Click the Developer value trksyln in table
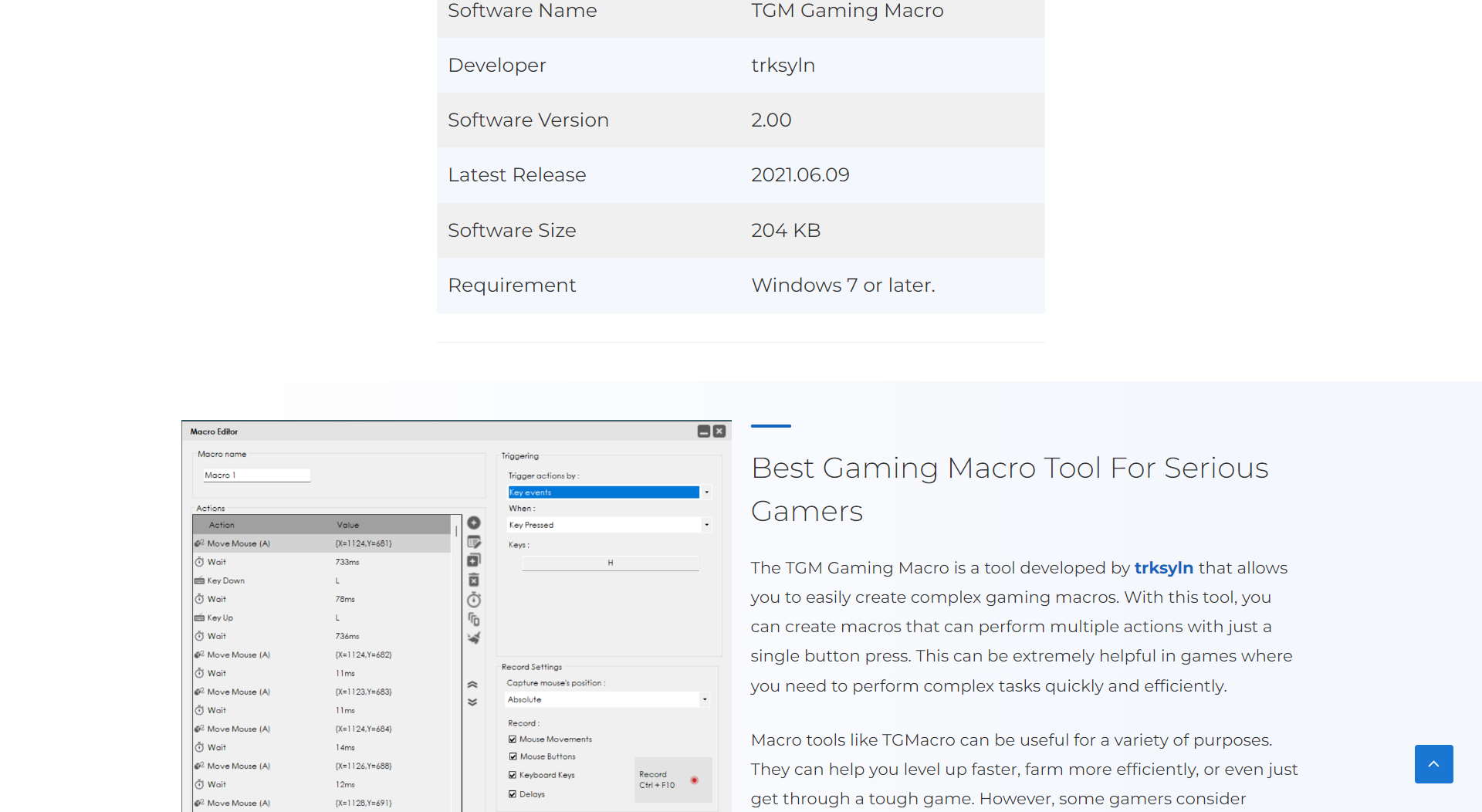This screenshot has width=1482, height=812. pyautogui.click(x=783, y=66)
